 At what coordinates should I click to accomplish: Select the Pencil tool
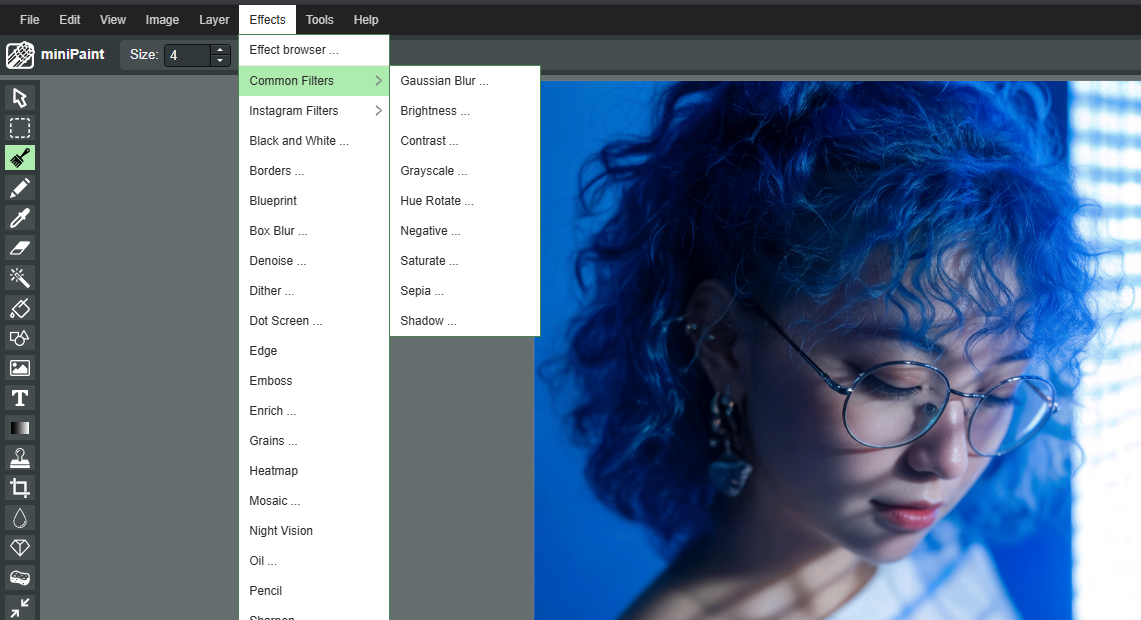(20, 188)
